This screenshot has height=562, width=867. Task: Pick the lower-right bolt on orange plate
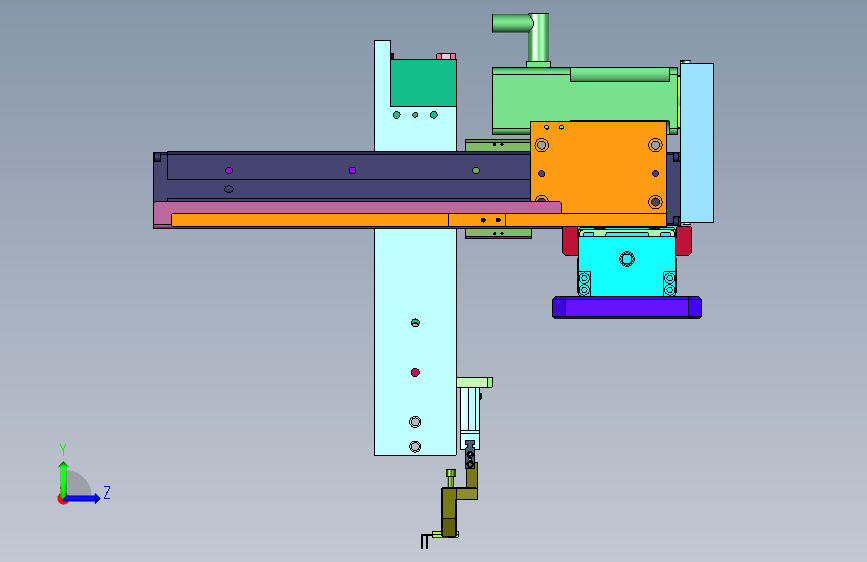click(655, 202)
